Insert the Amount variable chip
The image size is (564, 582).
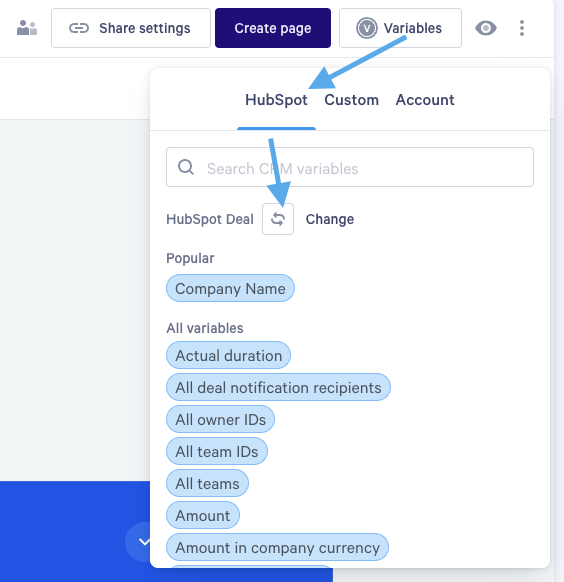(203, 515)
